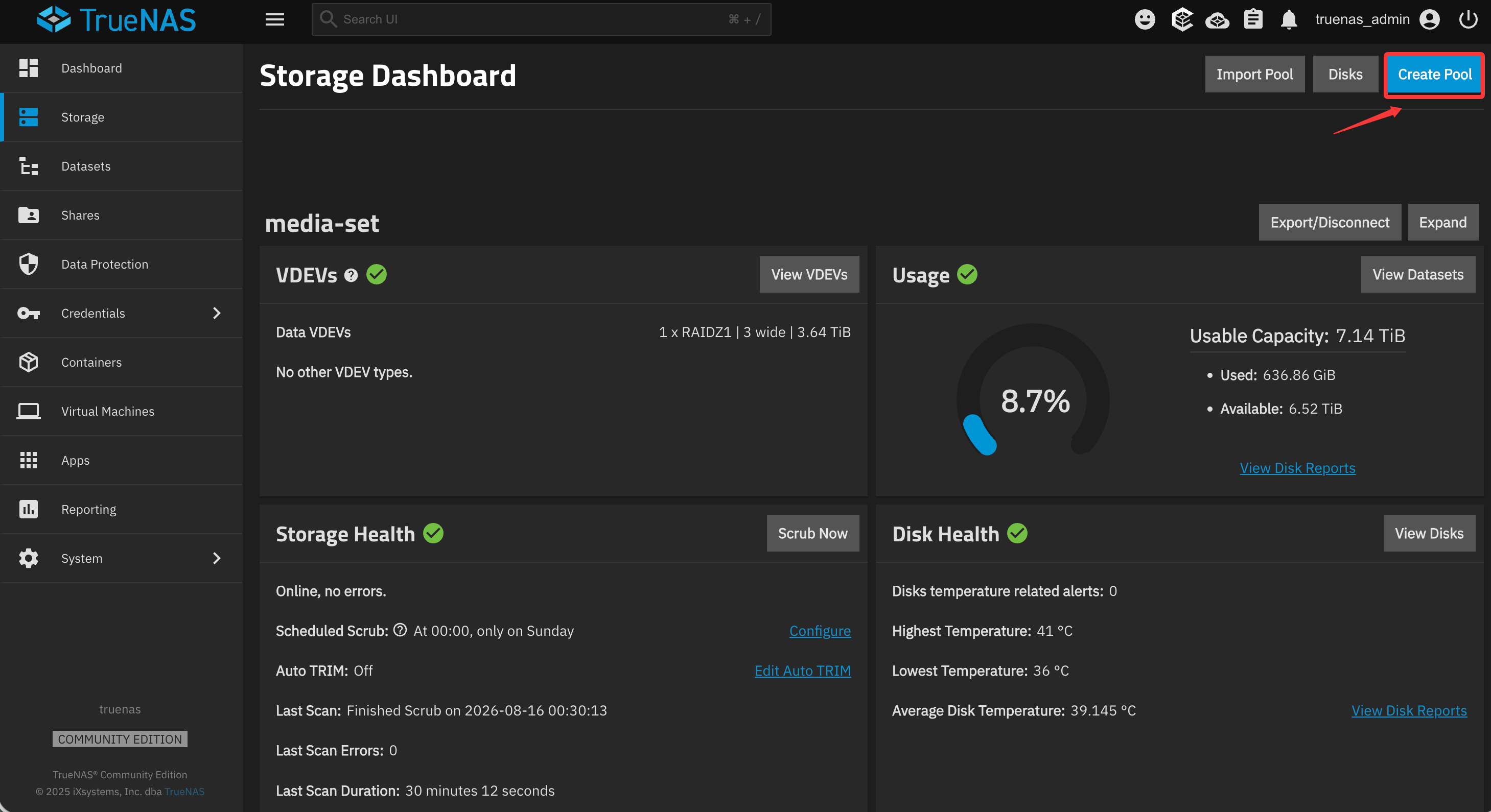Click the feedback smiley face icon
The width and height of the screenshot is (1491, 812).
tap(1144, 19)
